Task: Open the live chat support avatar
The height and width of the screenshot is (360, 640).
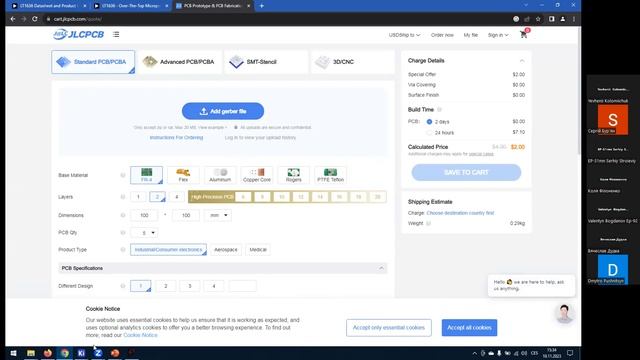Action: [x=564, y=313]
